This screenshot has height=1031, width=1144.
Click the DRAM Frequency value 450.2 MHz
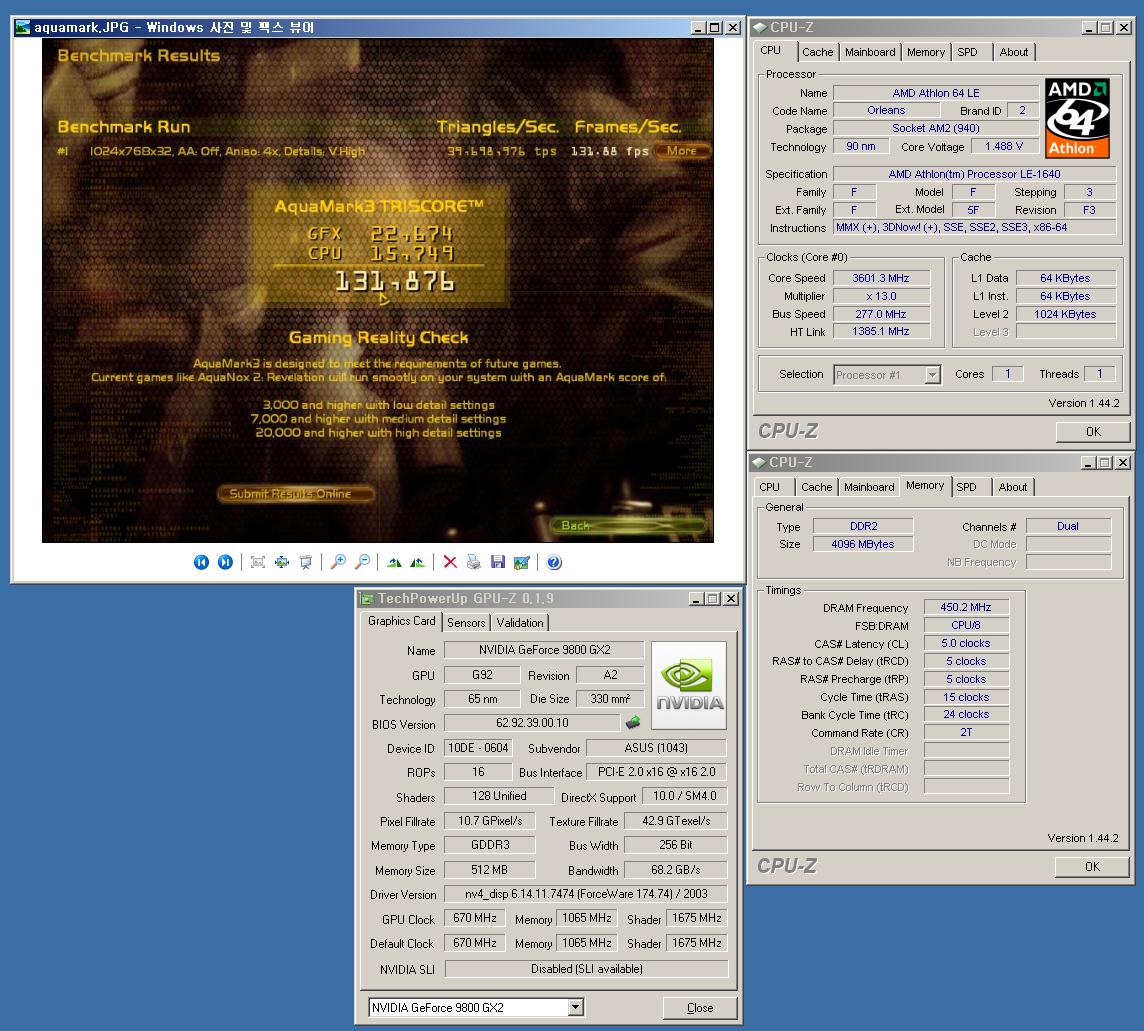pos(966,607)
